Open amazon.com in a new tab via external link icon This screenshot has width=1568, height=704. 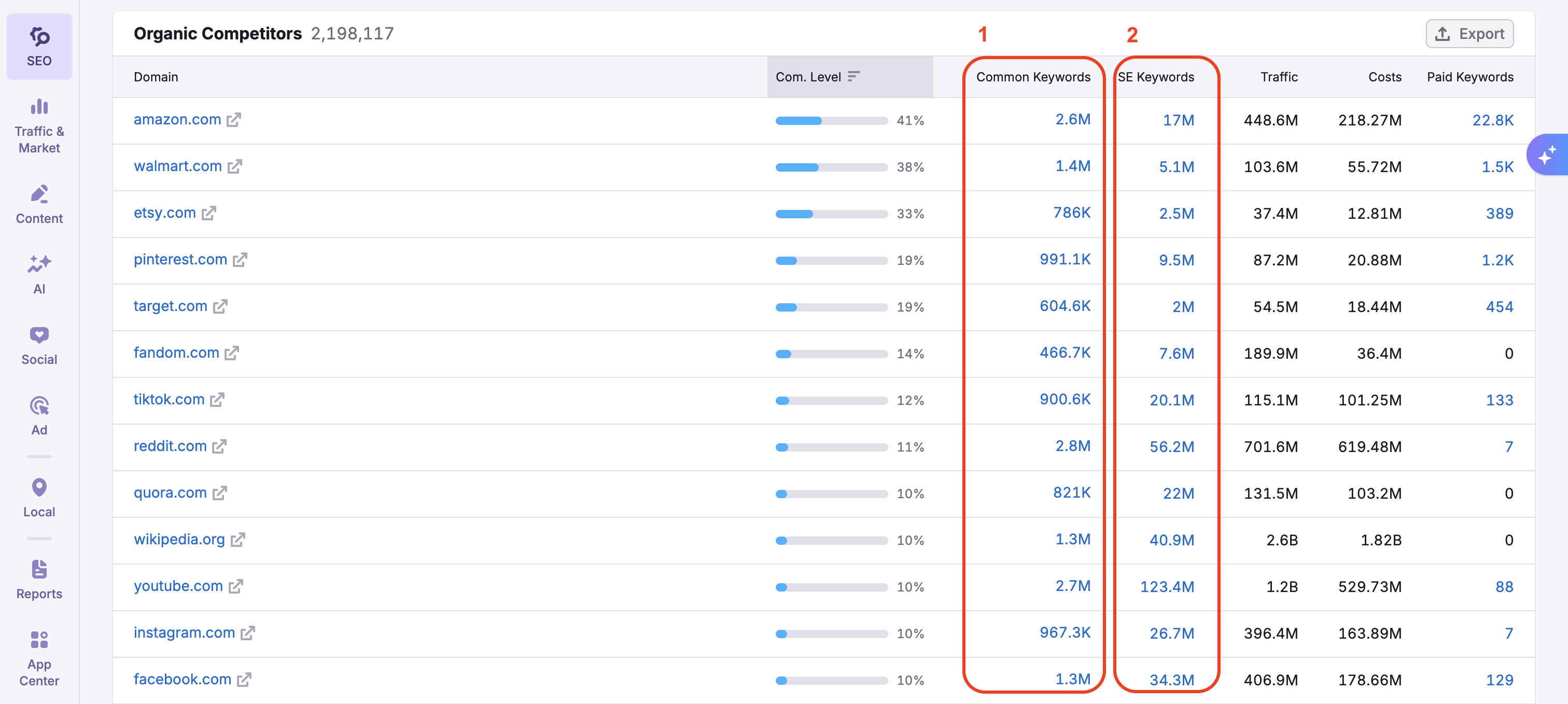(233, 120)
